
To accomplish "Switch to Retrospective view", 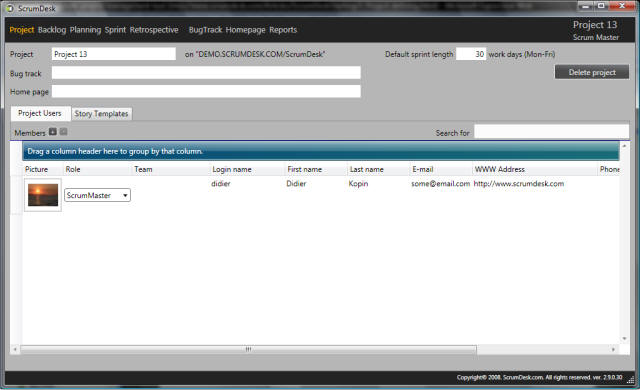I will pyautogui.click(x=154, y=30).
